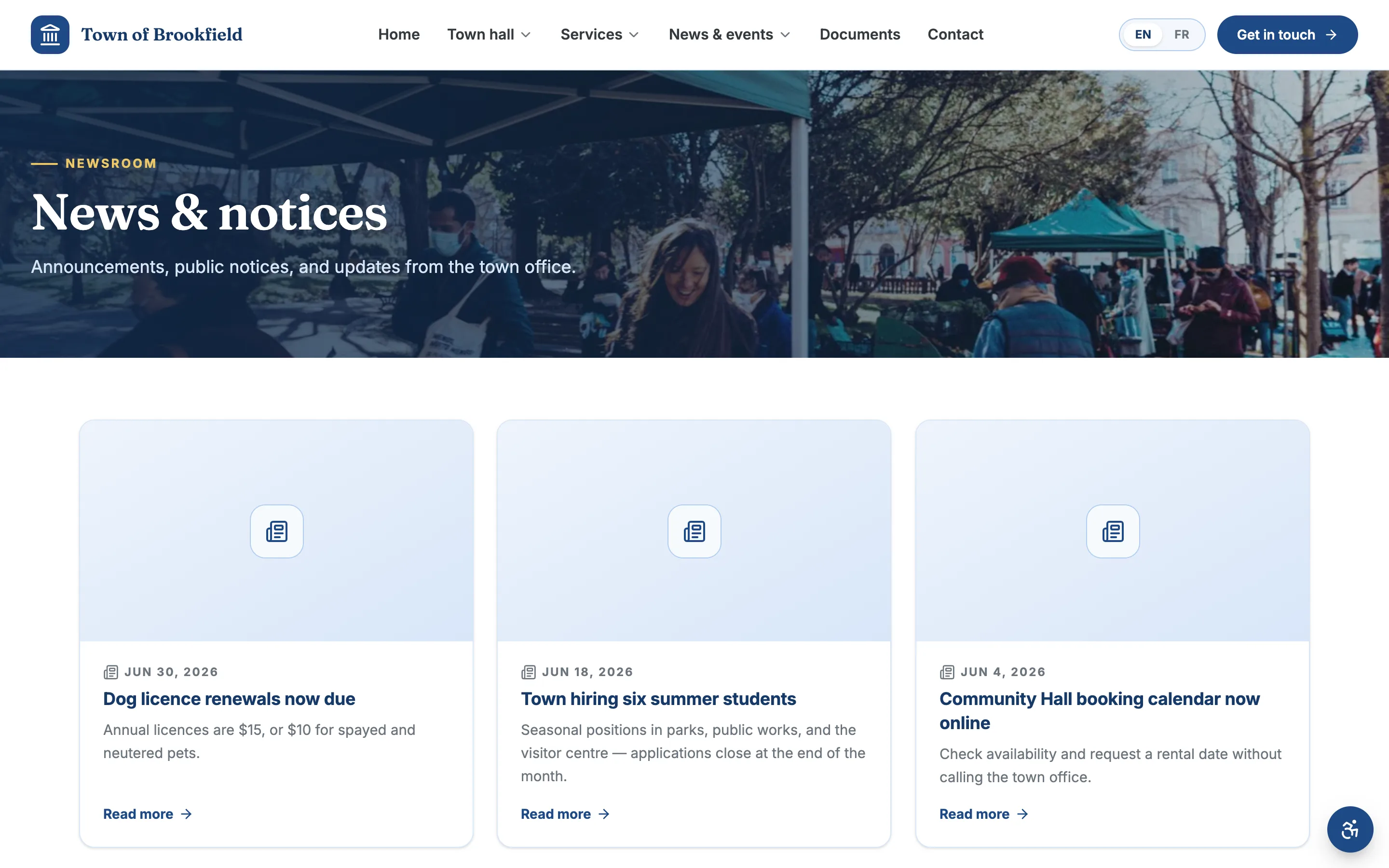Click the Check availability and request description
This screenshot has height=868, width=1389.
[x=1110, y=765]
